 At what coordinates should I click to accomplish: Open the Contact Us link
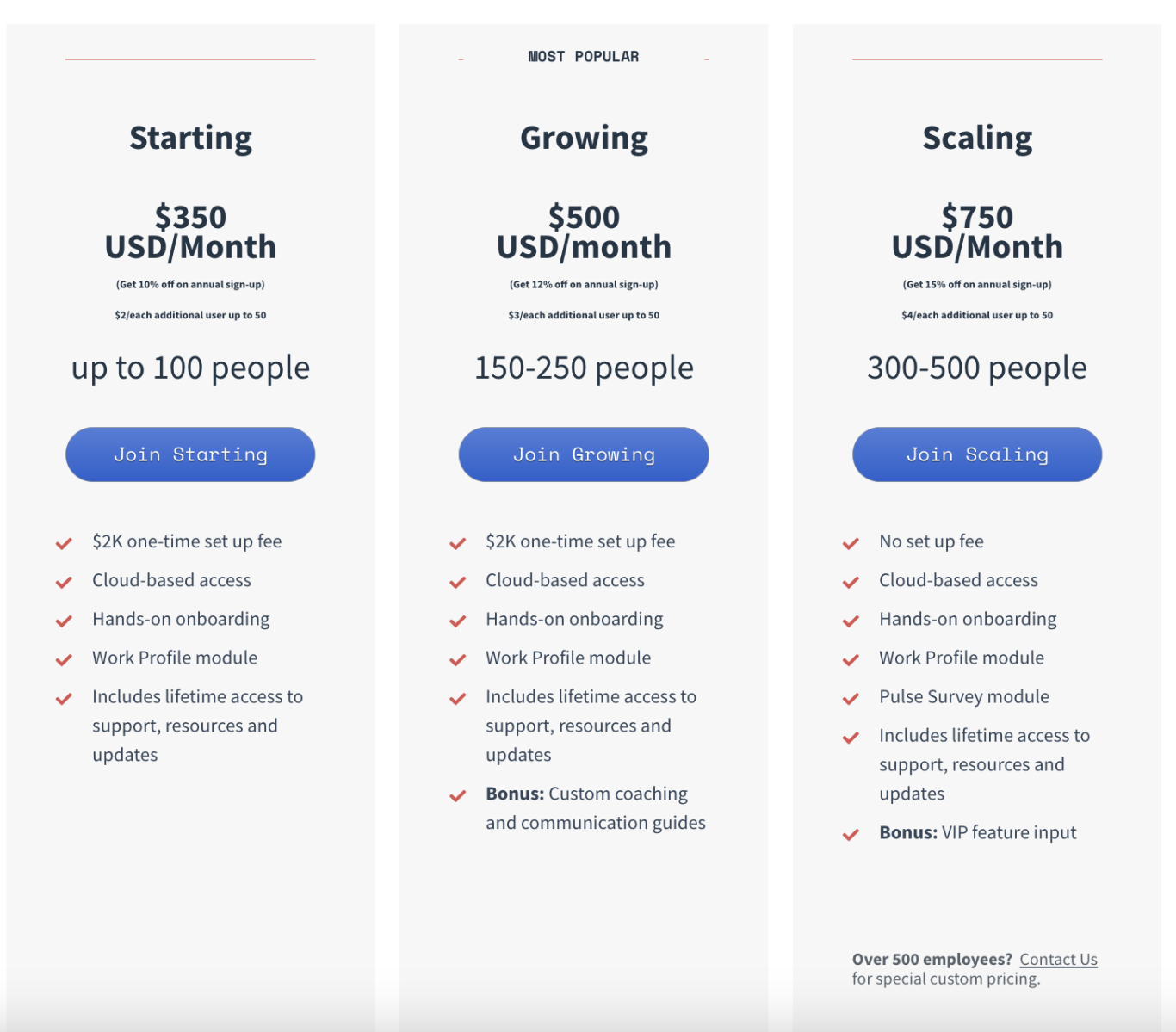(x=1058, y=959)
